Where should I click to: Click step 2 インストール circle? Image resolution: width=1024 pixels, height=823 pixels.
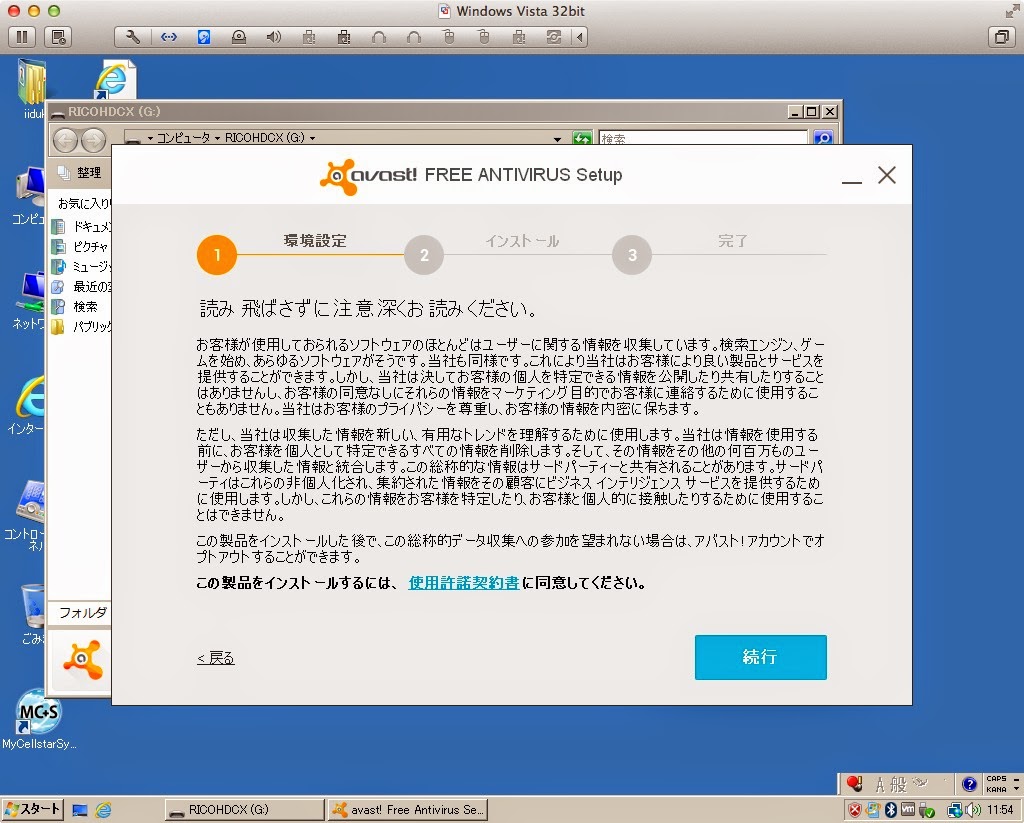(424, 255)
